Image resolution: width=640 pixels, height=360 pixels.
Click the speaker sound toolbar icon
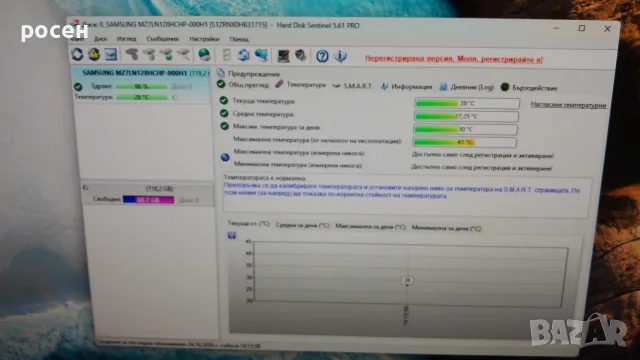[x=301, y=56]
